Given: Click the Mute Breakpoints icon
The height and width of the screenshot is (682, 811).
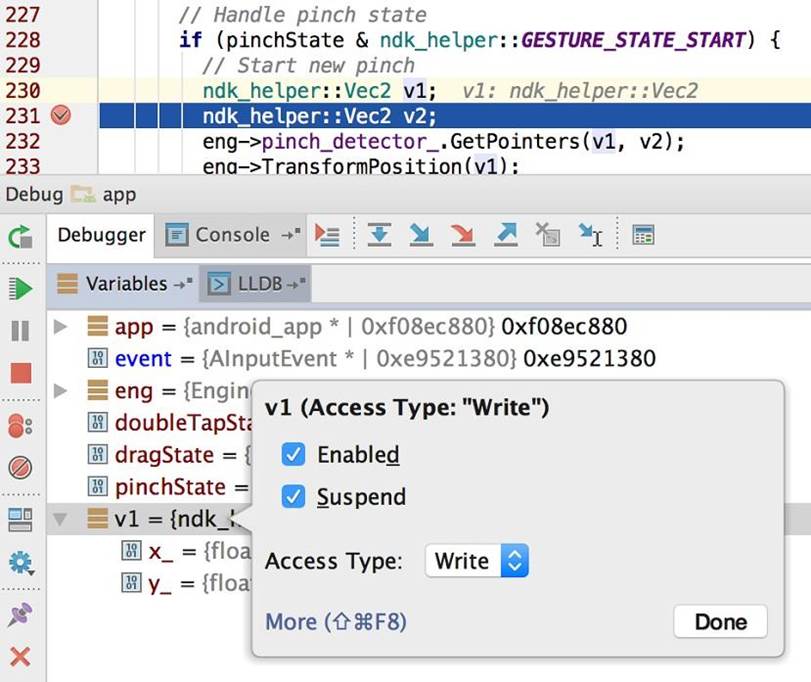Looking at the screenshot, I should tap(20, 467).
